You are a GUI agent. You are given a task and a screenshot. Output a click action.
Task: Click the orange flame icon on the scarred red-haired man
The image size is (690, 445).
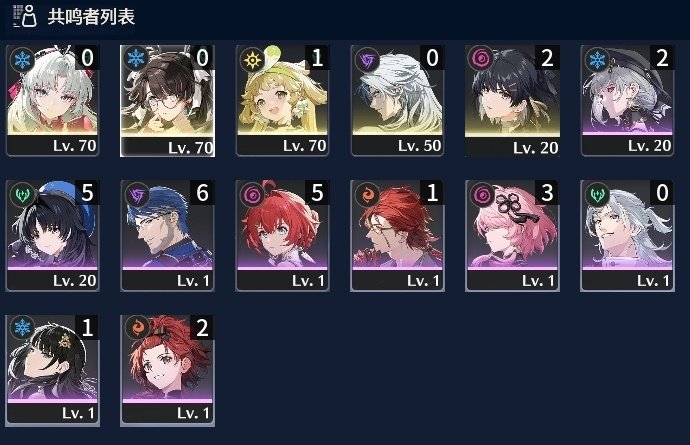pyautogui.click(x=367, y=194)
